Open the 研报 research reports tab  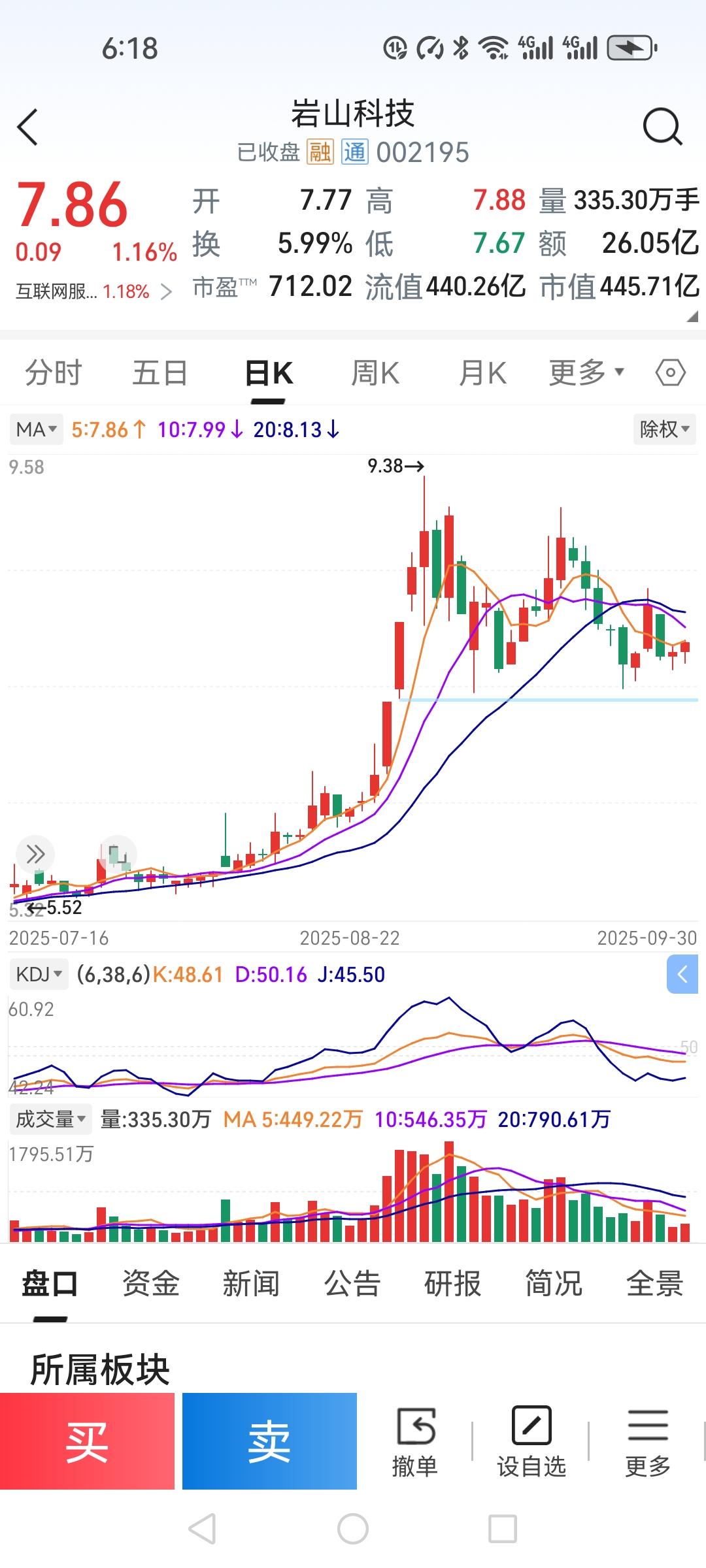[453, 1283]
